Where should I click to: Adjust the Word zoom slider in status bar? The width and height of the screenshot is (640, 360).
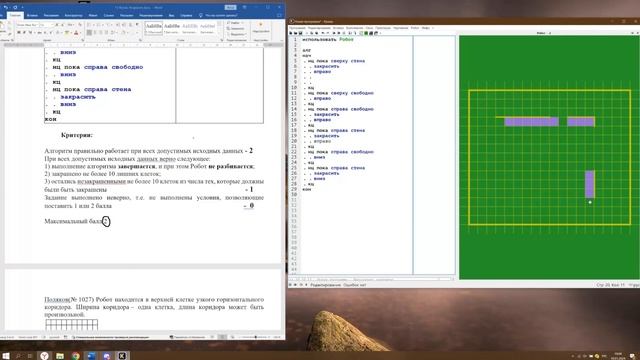256,337
